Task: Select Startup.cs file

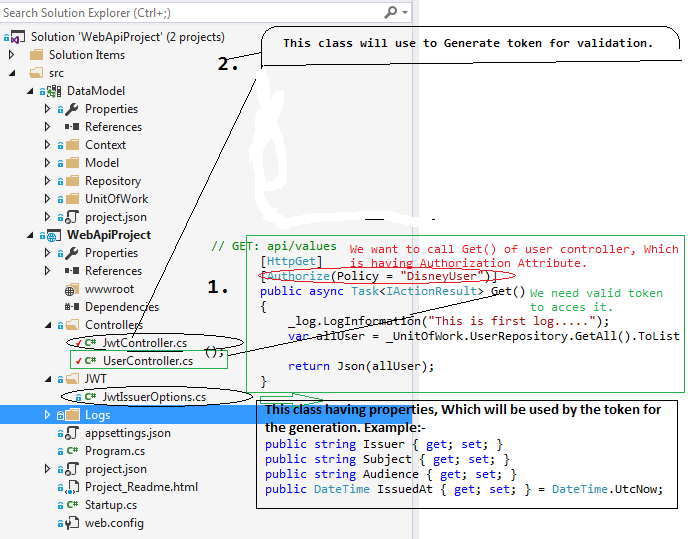Action: coord(111,505)
